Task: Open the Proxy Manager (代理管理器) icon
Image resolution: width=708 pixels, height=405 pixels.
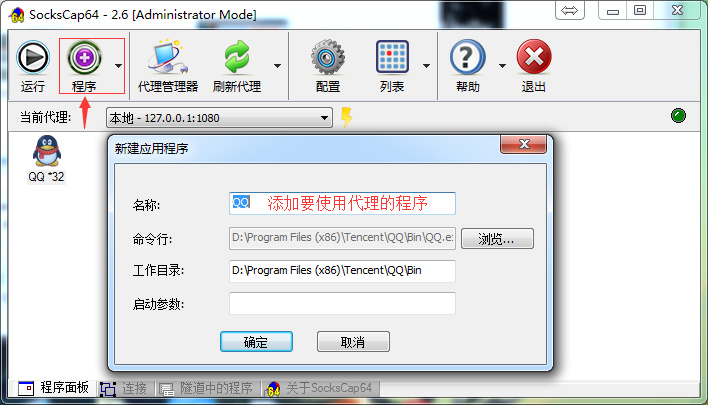Action: pyautogui.click(x=168, y=57)
